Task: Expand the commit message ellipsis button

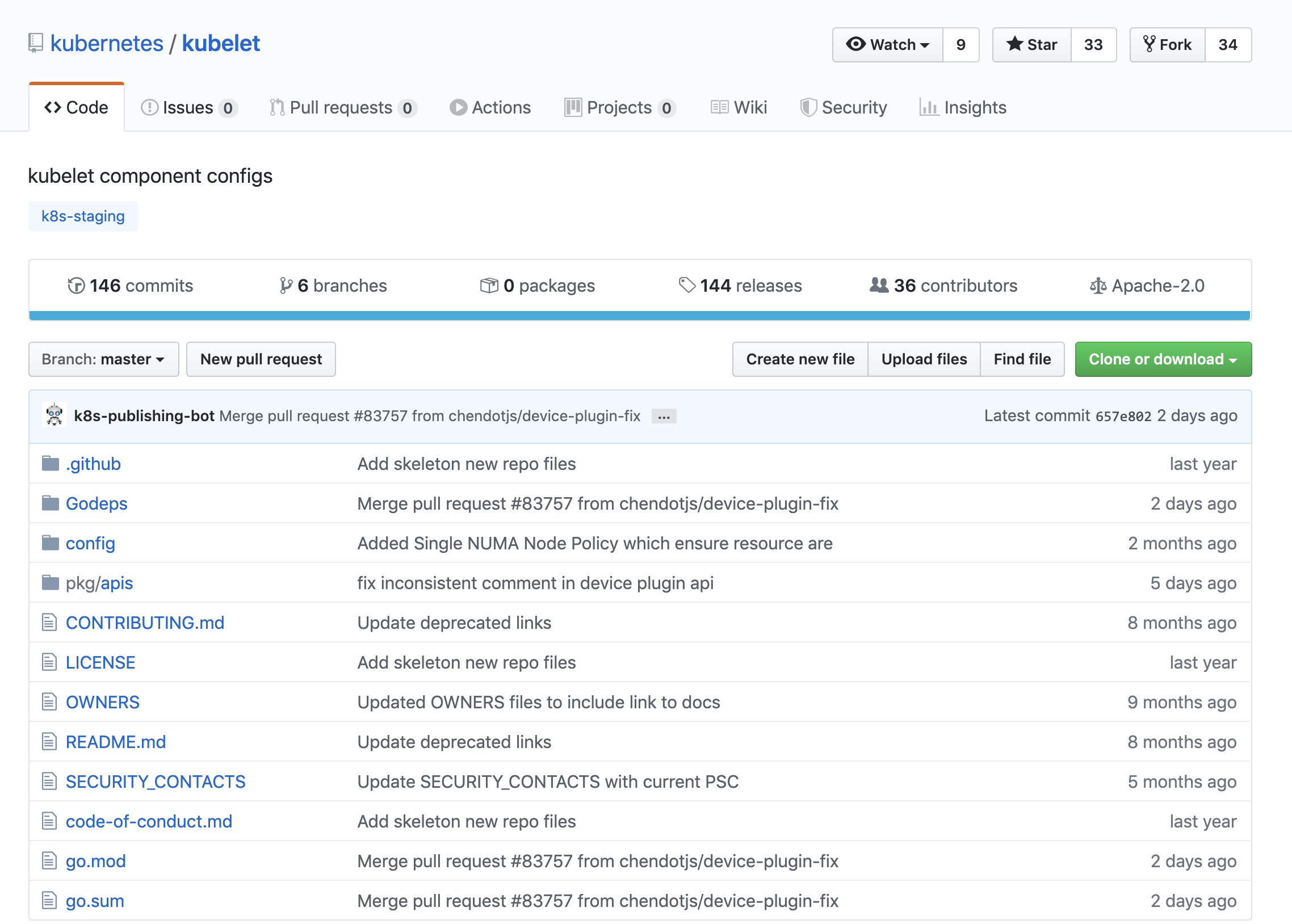Action: pyautogui.click(x=664, y=417)
